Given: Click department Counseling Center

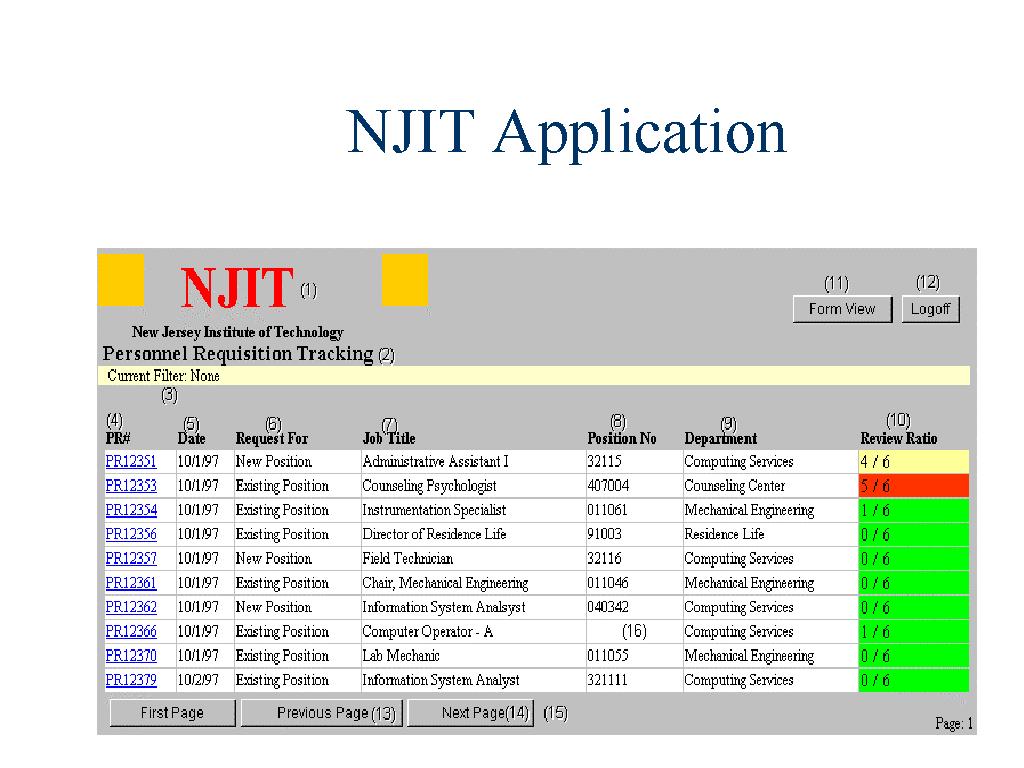Looking at the screenshot, I should point(735,486).
